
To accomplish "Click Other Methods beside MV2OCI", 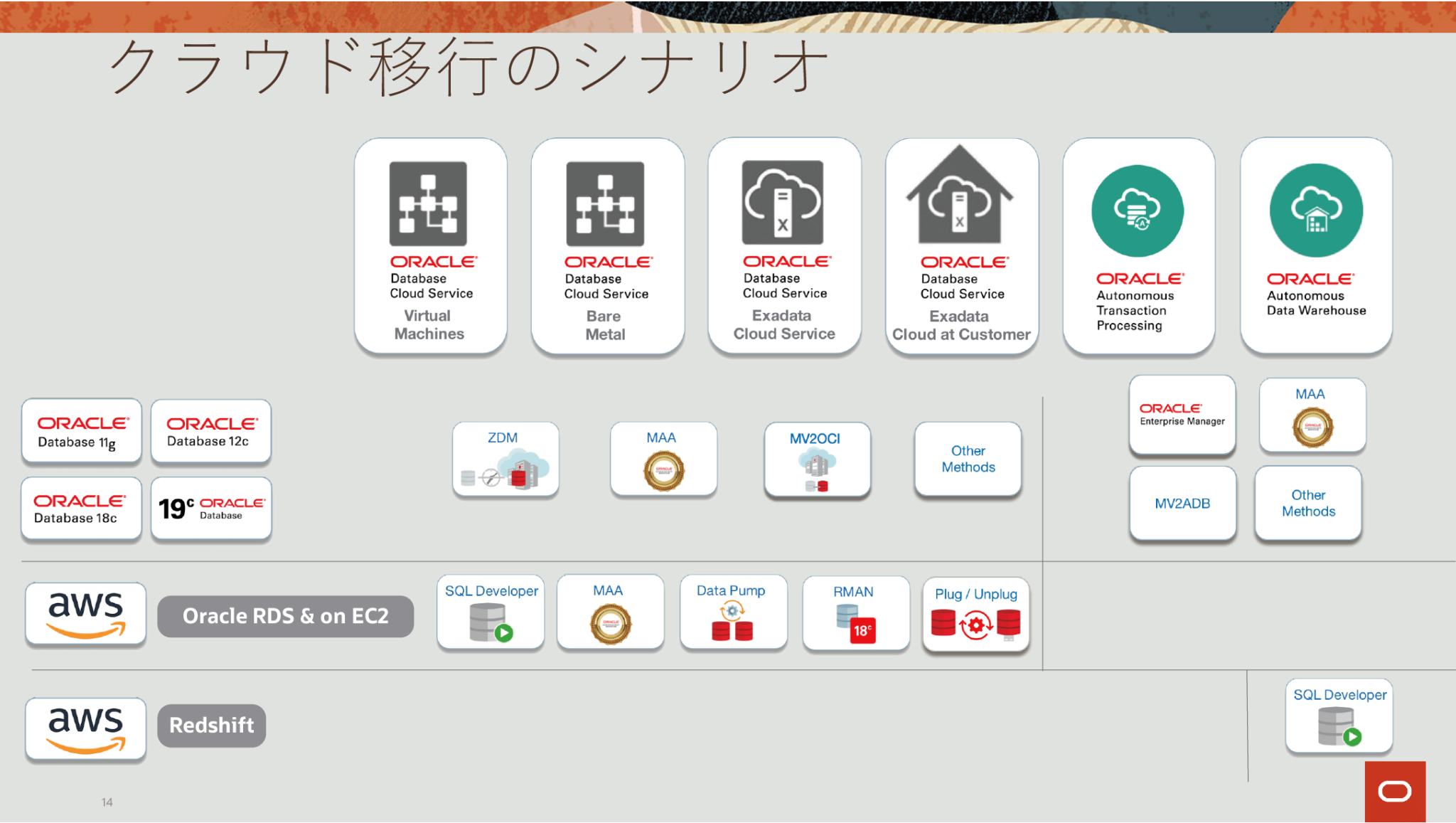I will (x=968, y=460).
